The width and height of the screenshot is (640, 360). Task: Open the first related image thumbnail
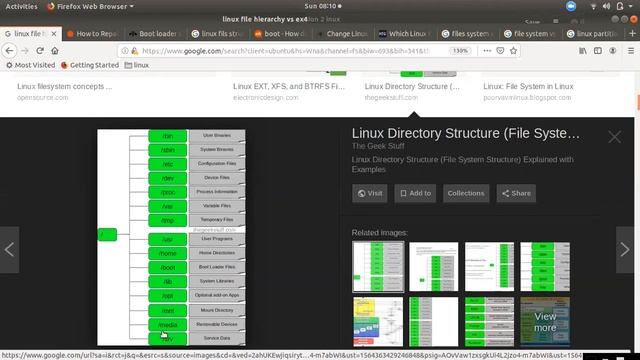(378, 267)
